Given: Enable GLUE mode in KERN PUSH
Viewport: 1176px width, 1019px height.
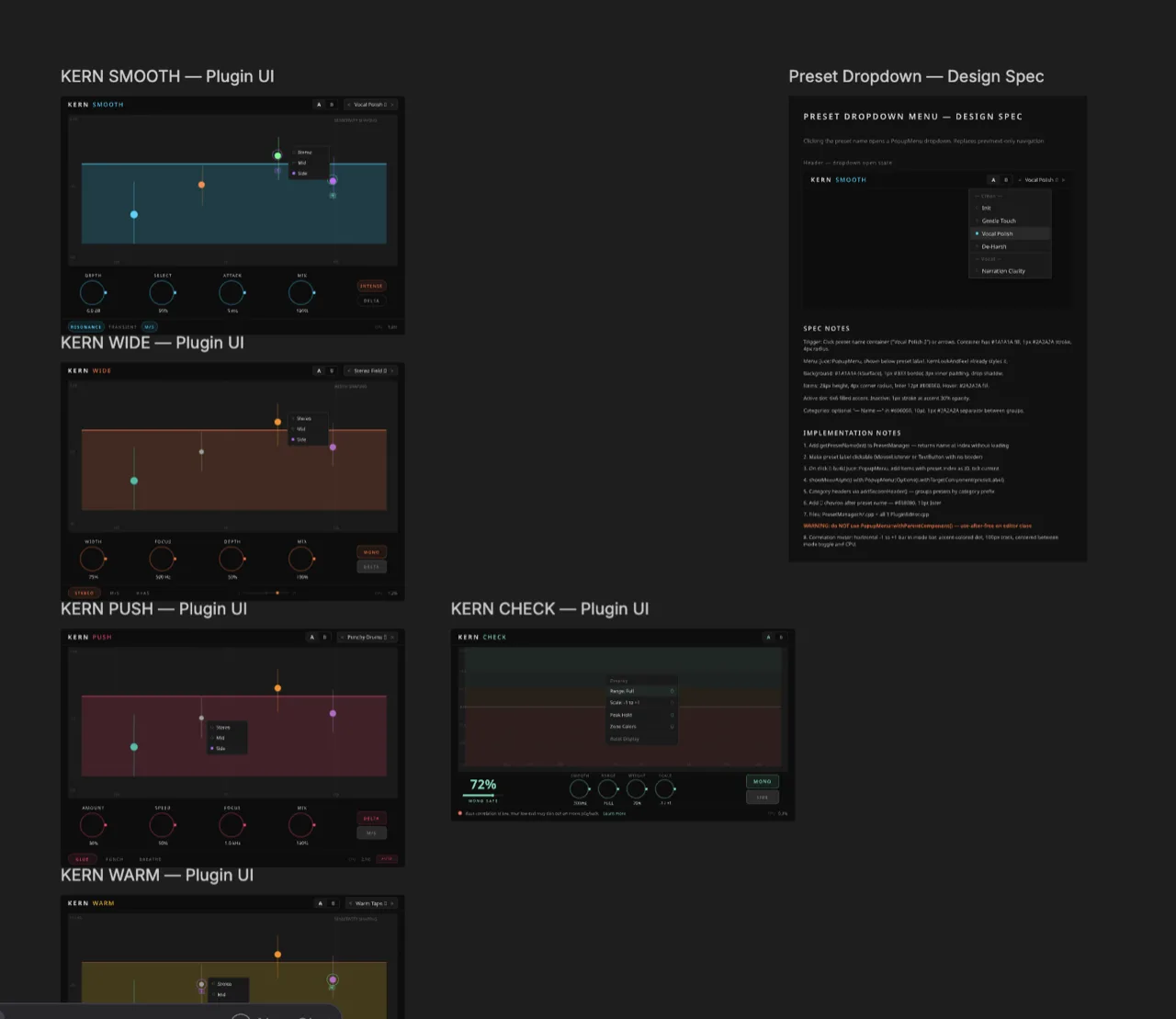Looking at the screenshot, I should pyautogui.click(x=83, y=859).
